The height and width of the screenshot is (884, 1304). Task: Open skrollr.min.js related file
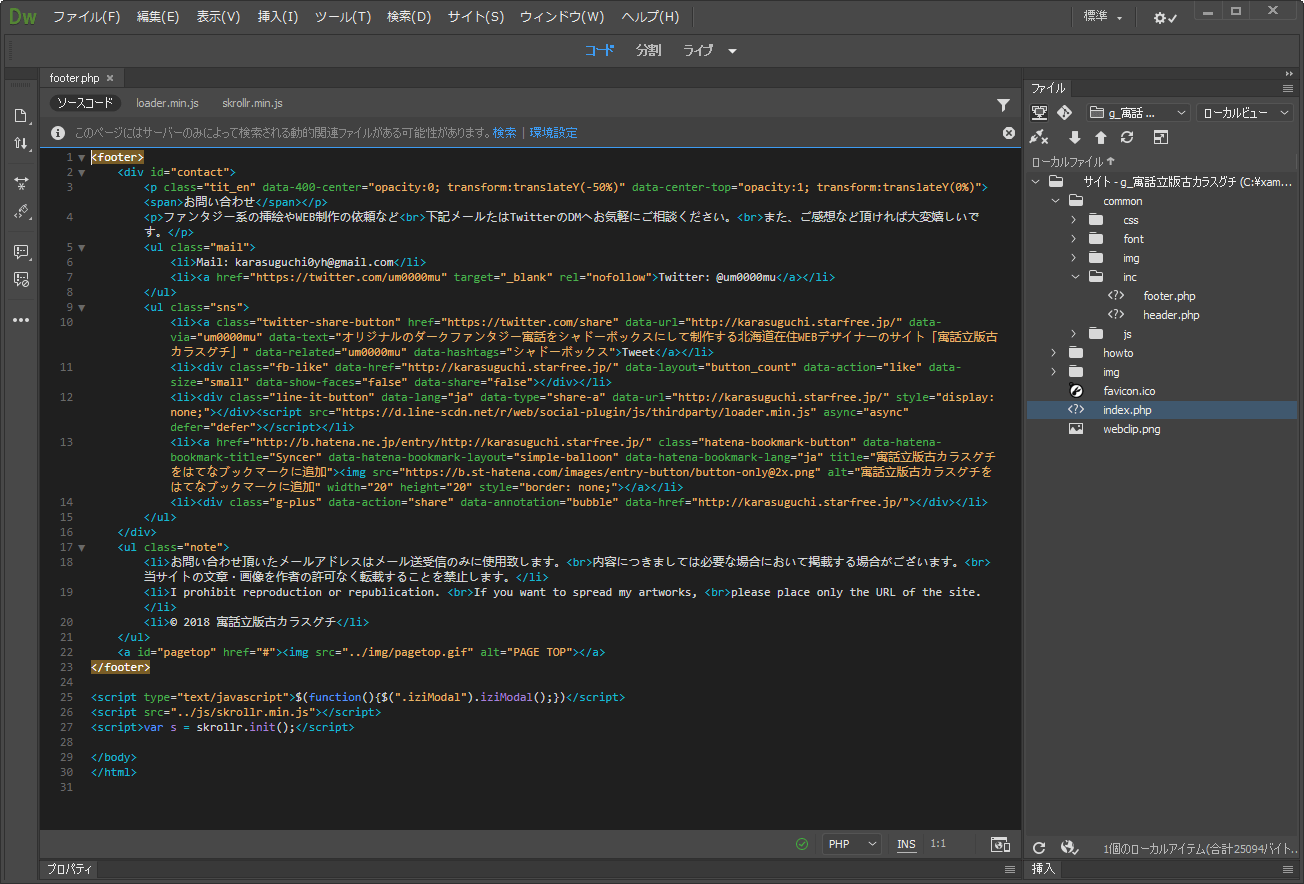click(252, 103)
